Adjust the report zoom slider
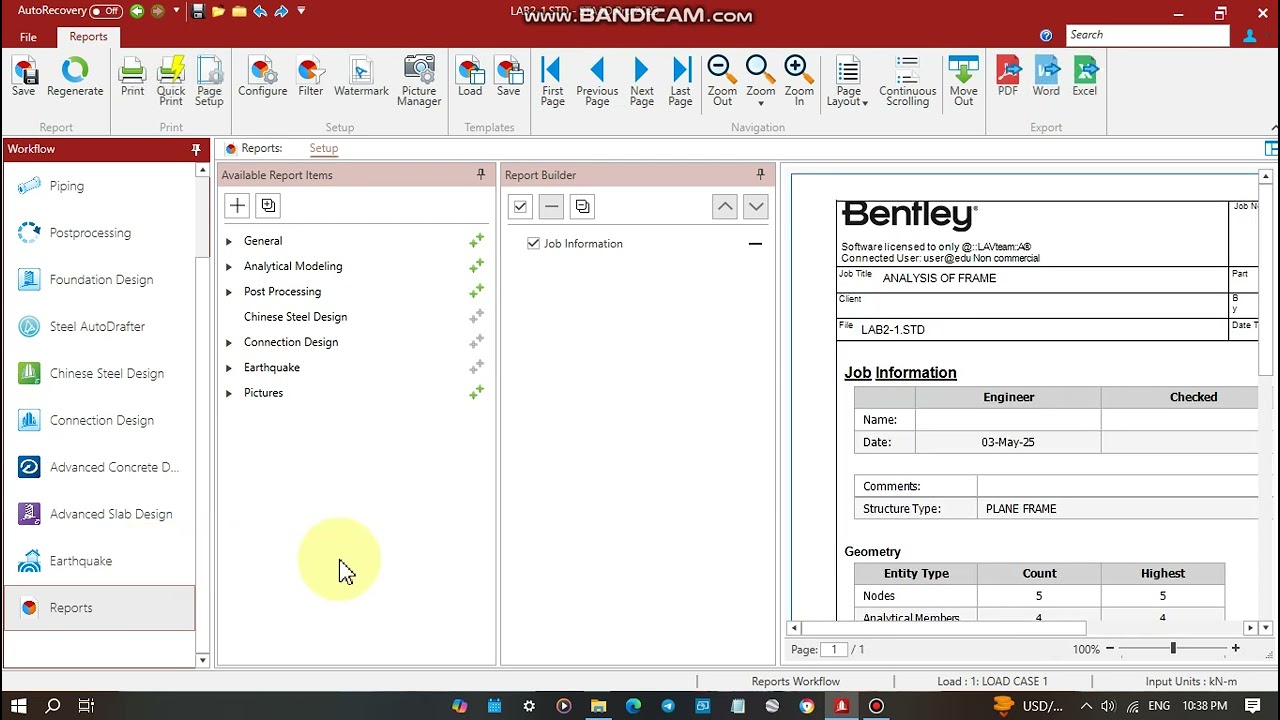Screen dimensions: 1280x720 tap(1173, 649)
